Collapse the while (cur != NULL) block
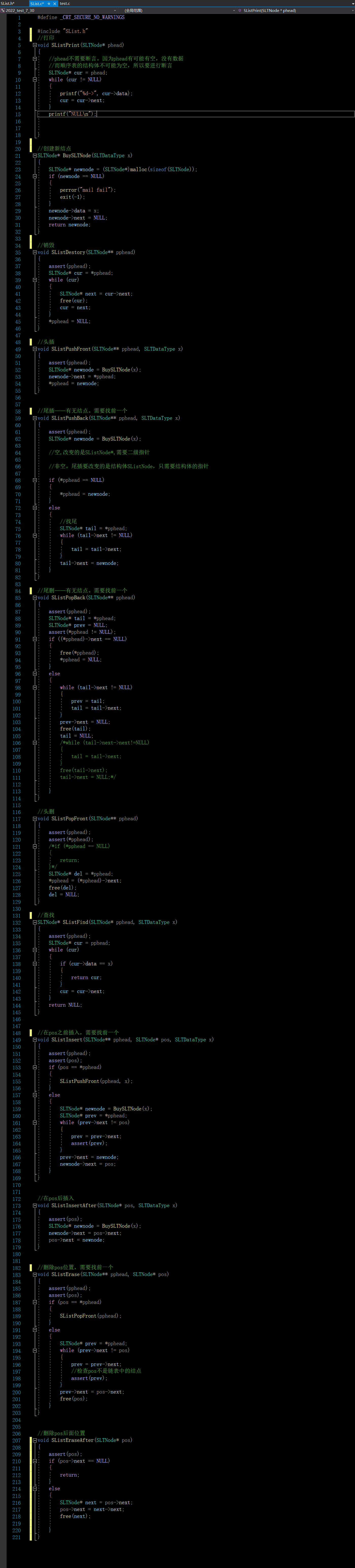 35,80
